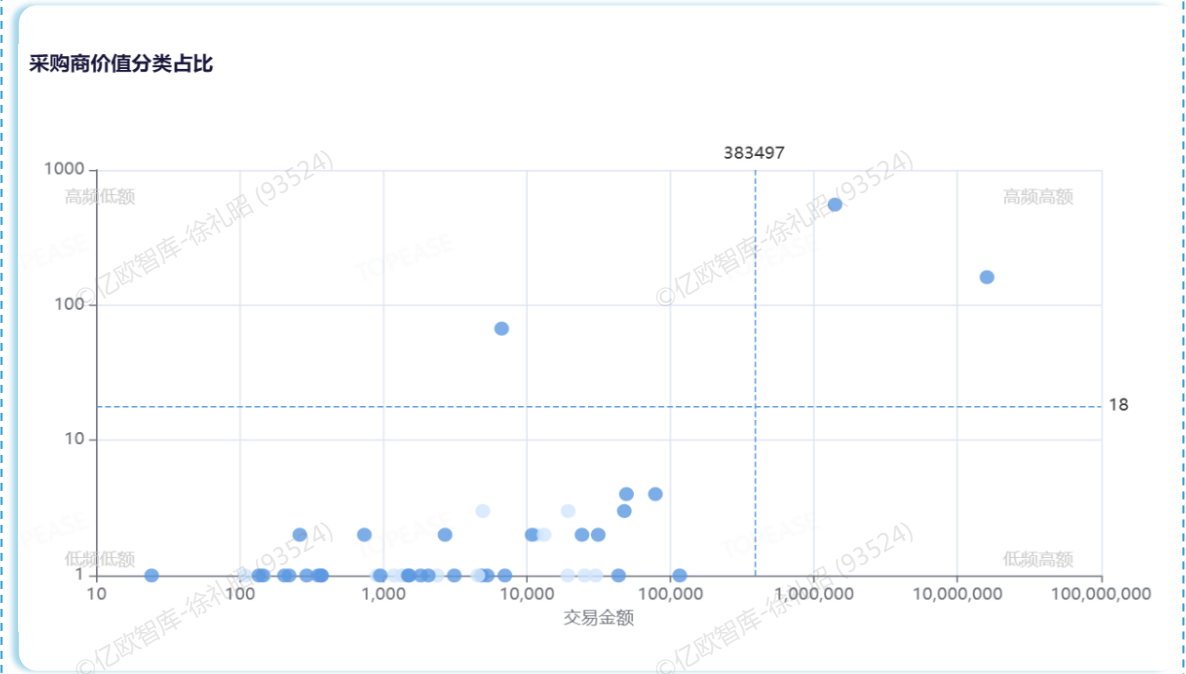
Task: Click the 1,000,000 x-axis tick label
Action: [813, 594]
